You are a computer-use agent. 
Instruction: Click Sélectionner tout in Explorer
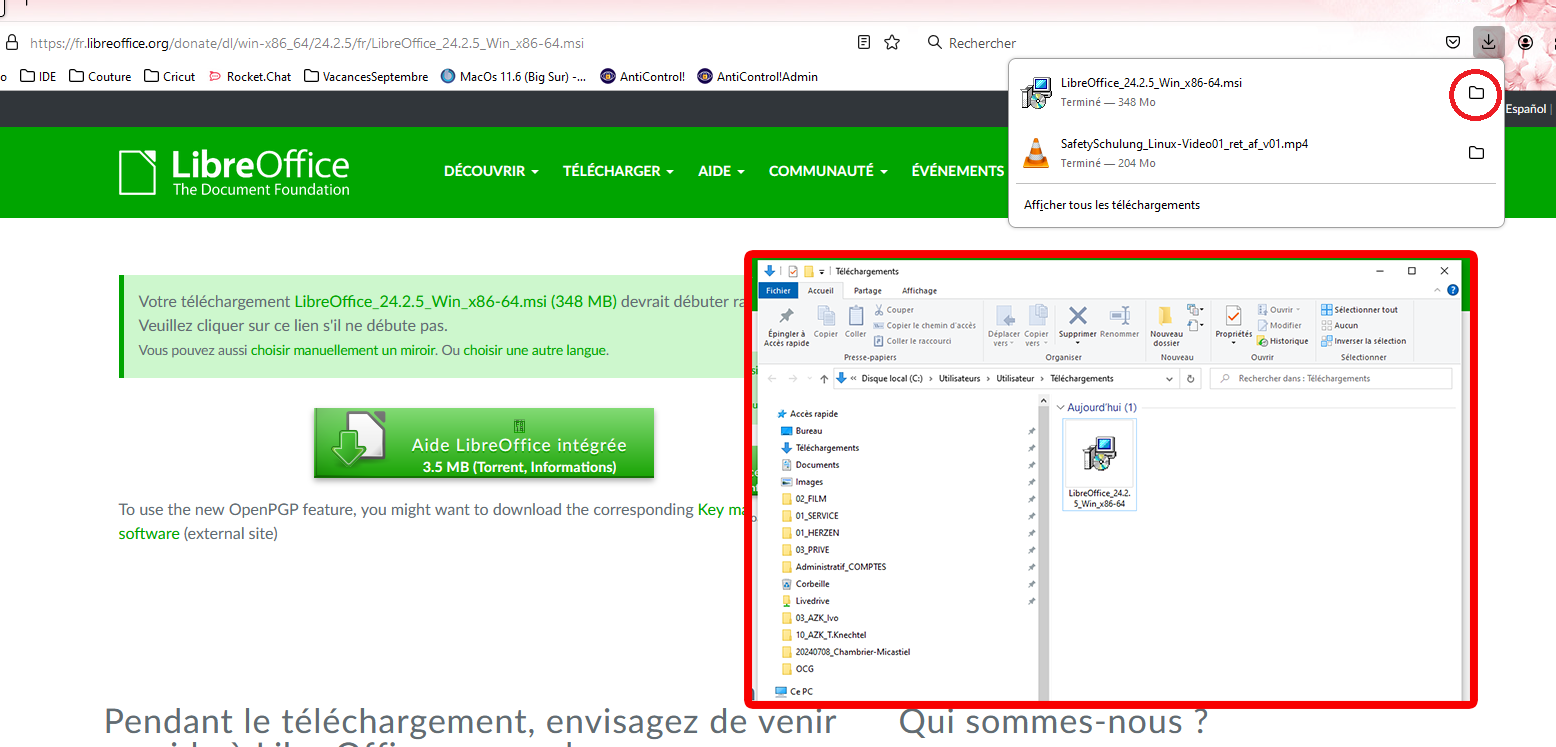pos(1360,310)
